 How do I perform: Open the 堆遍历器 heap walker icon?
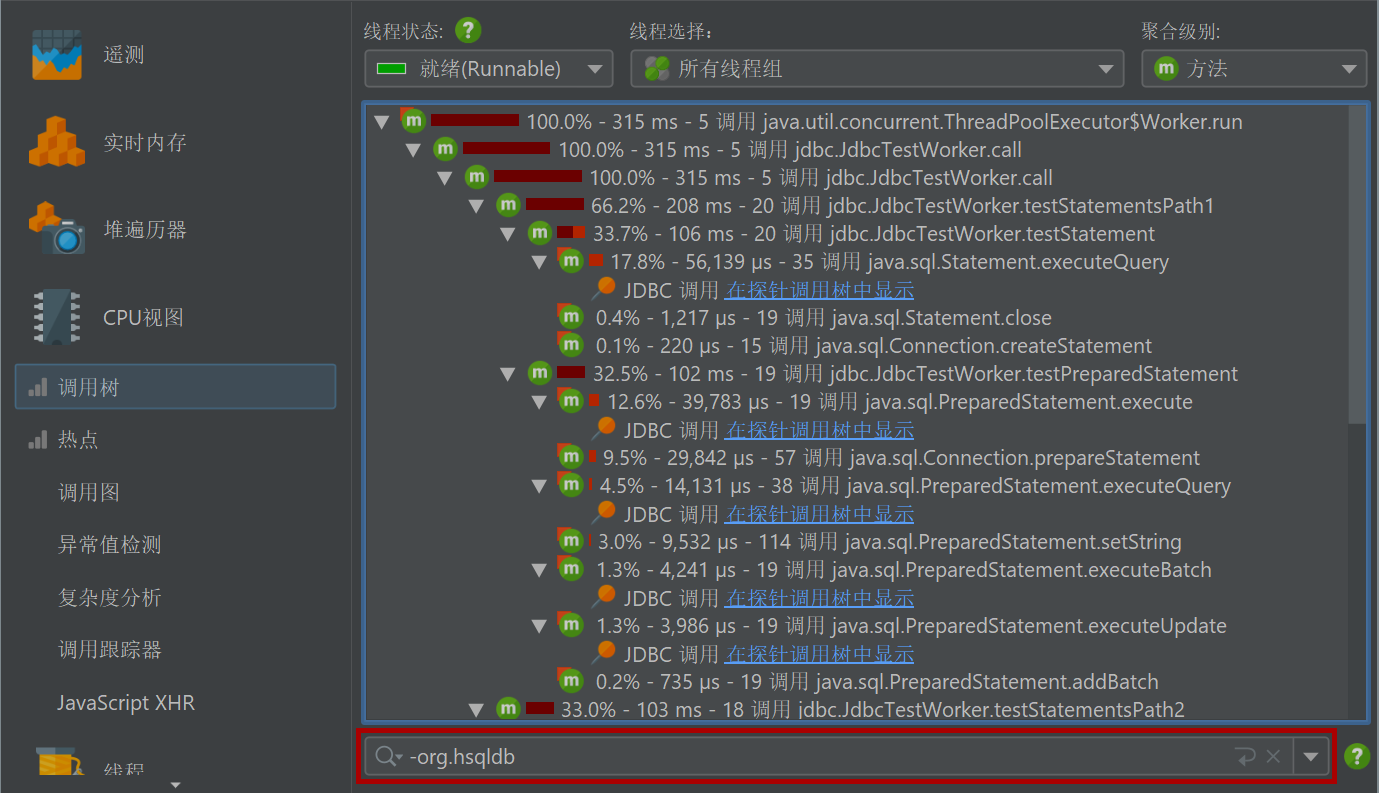(57, 228)
